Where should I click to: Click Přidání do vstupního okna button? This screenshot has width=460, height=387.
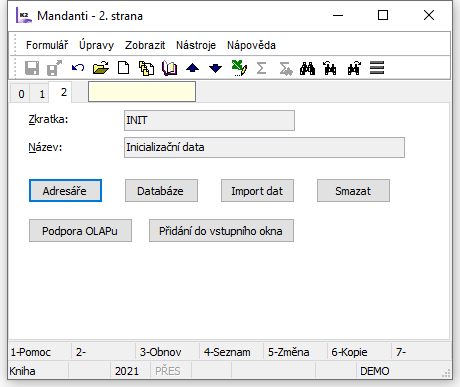click(x=221, y=231)
